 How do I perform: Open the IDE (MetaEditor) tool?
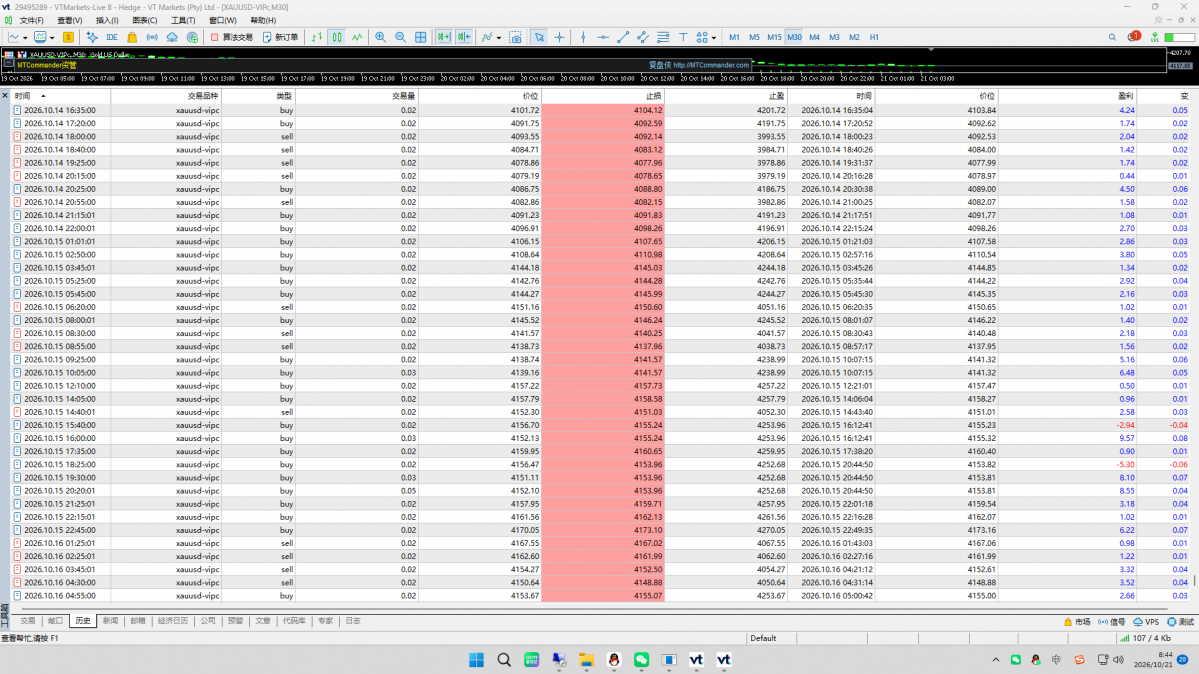pos(112,37)
